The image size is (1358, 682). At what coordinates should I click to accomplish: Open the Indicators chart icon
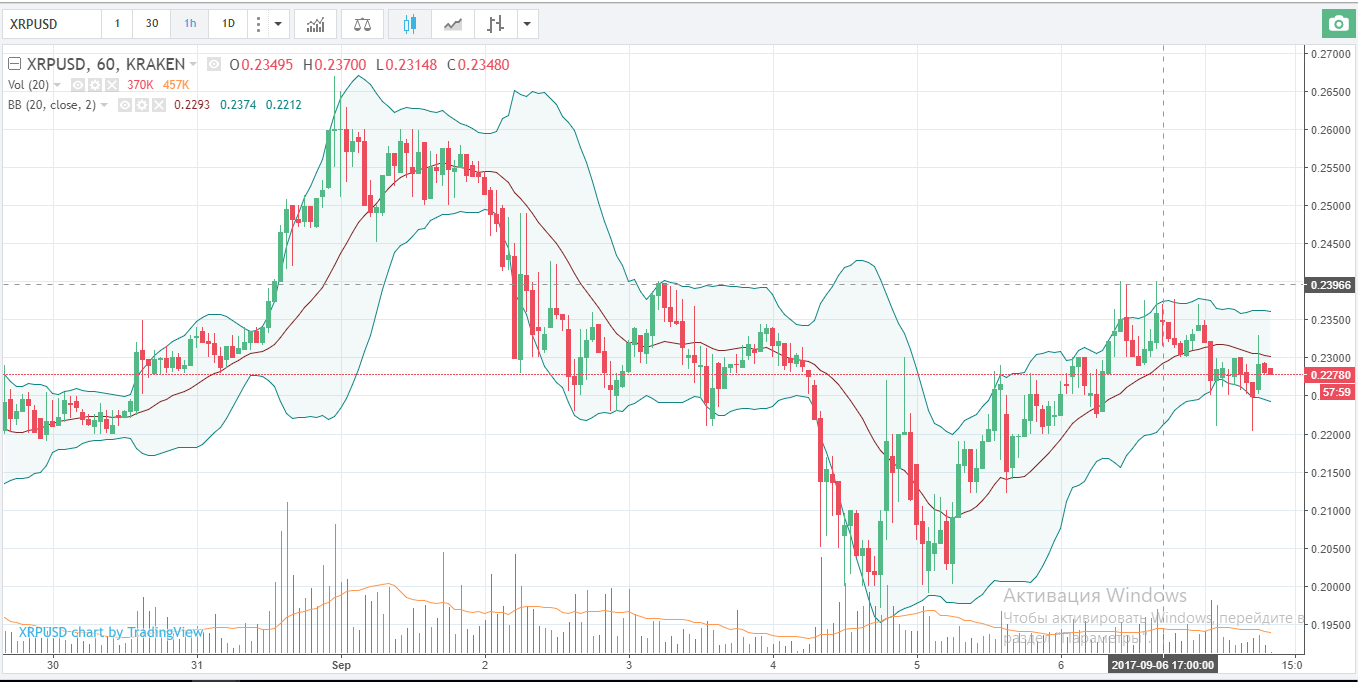(316, 24)
